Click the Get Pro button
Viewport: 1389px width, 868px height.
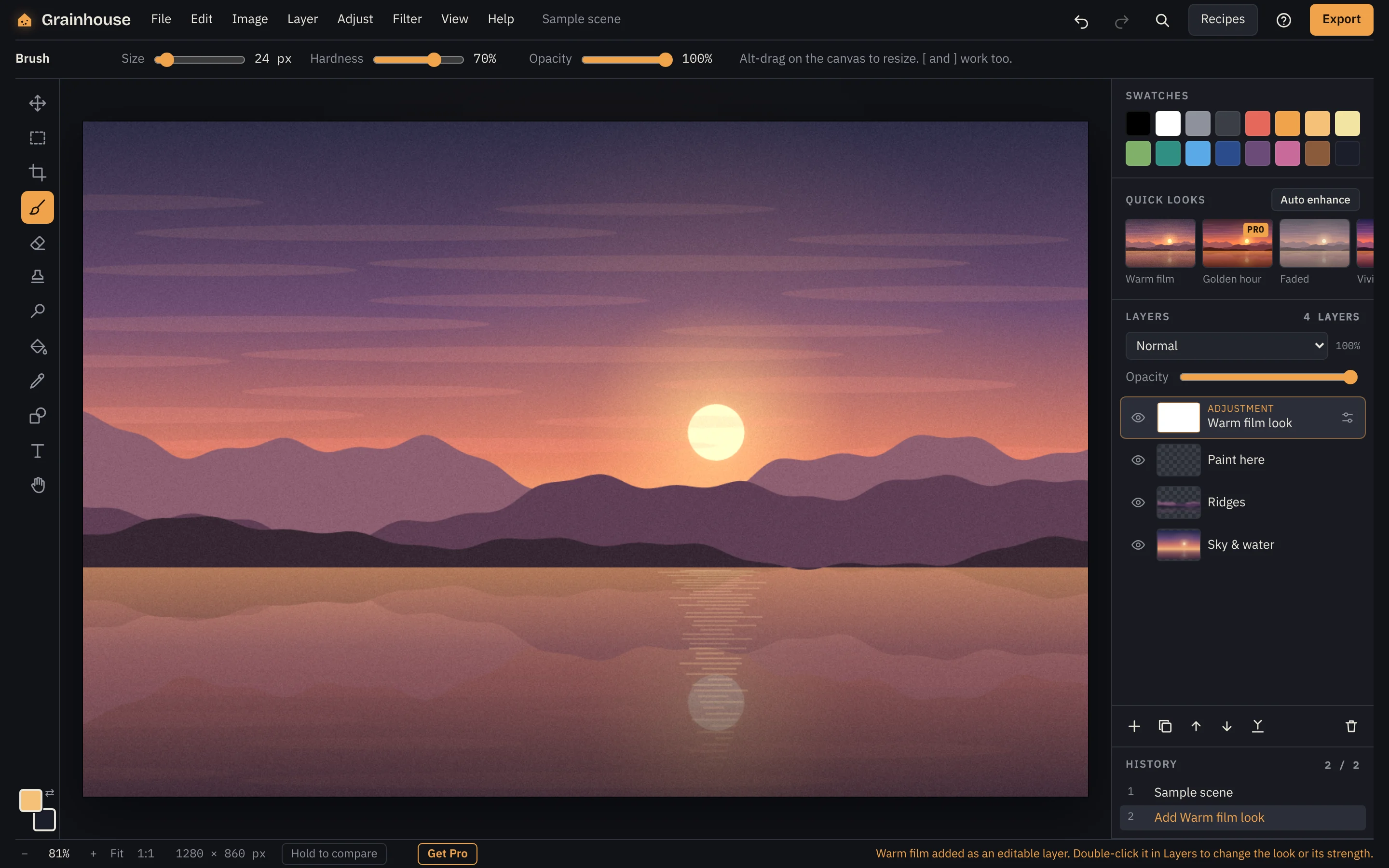tap(447, 854)
